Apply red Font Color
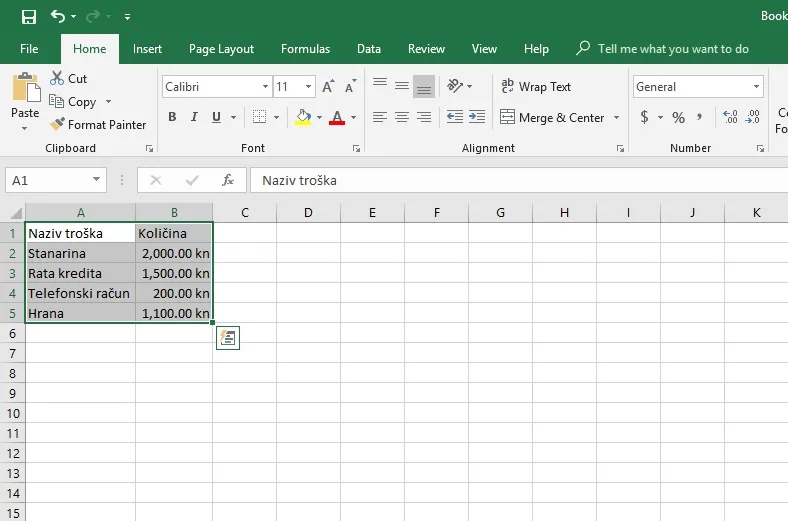The image size is (788, 521). (x=337, y=117)
